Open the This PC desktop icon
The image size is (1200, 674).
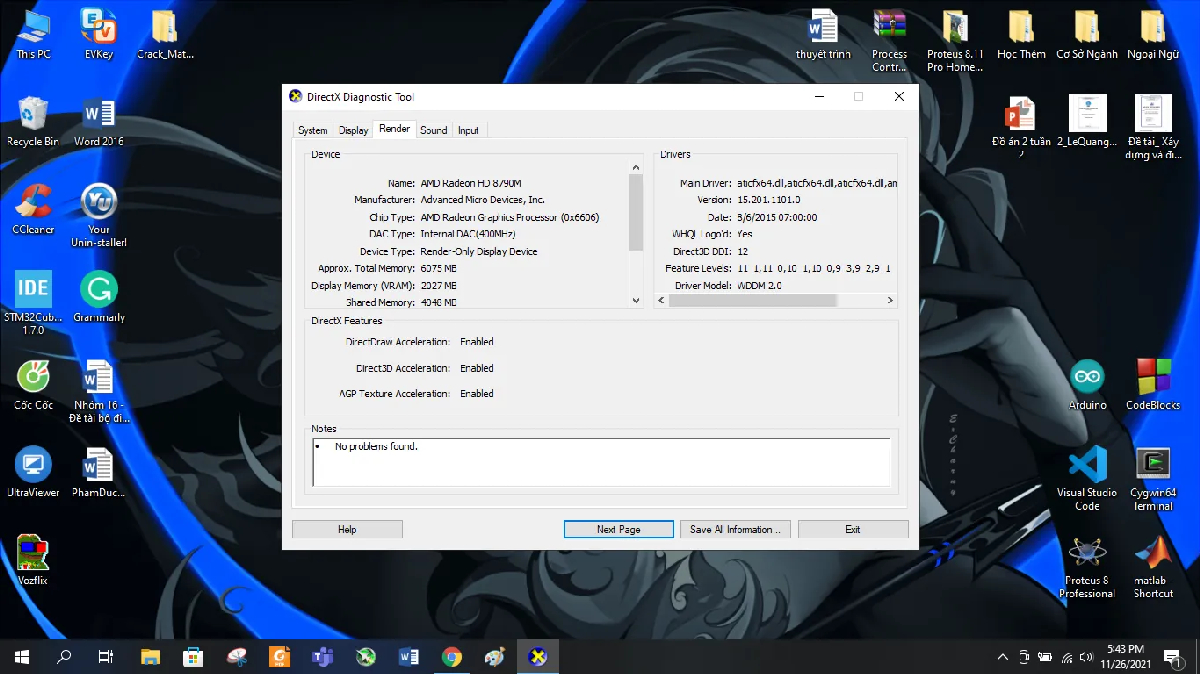coord(33,35)
